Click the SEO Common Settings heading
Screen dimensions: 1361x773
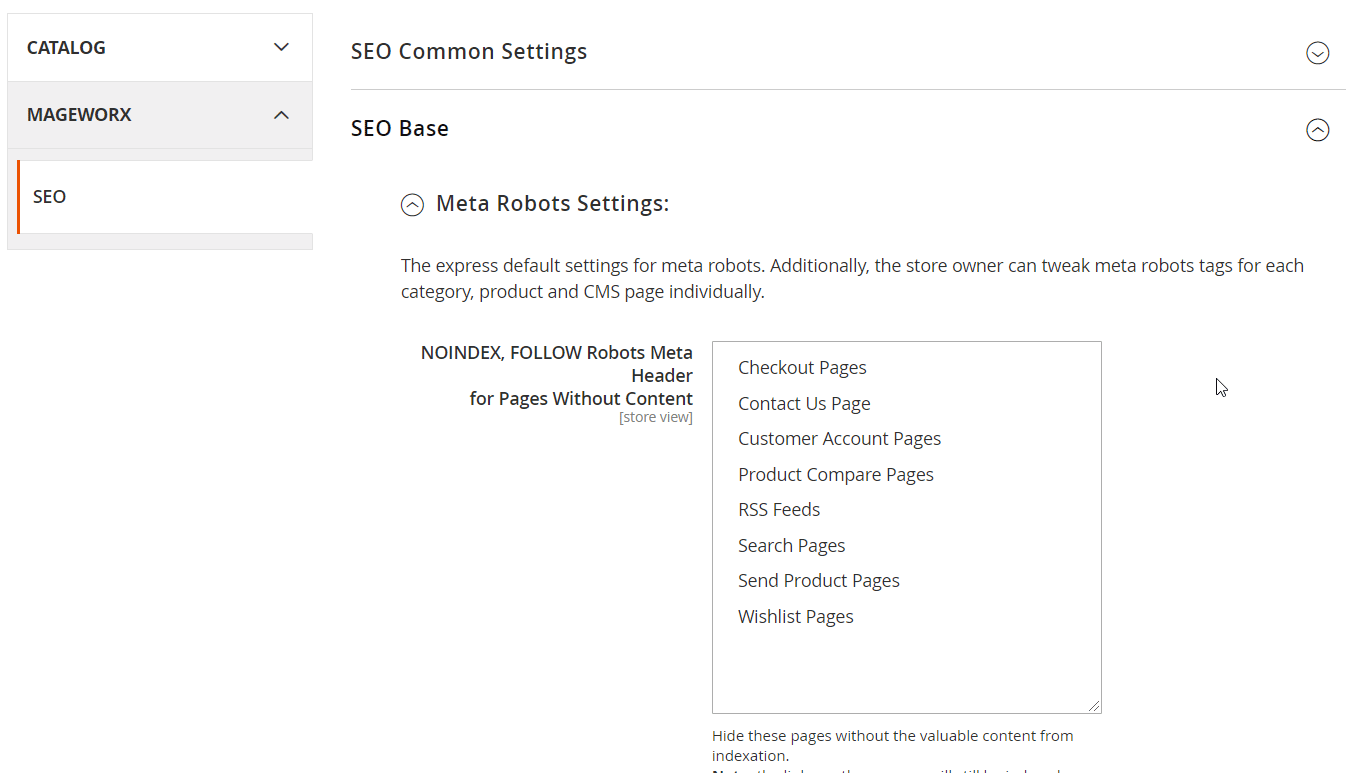coord(469,52)
